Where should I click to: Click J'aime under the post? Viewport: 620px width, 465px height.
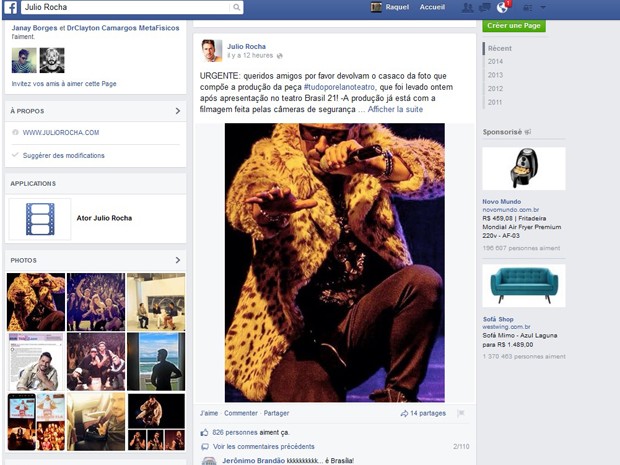point(208,412)
